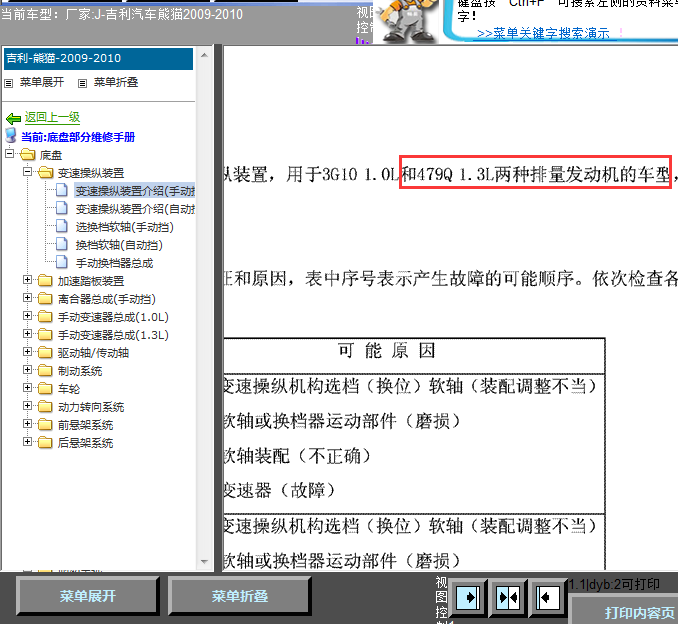The width and height of the screenshot is (678, 628).
Task: Click the 离合器总成(手动挡) folder icon
Action: point(45,299)
